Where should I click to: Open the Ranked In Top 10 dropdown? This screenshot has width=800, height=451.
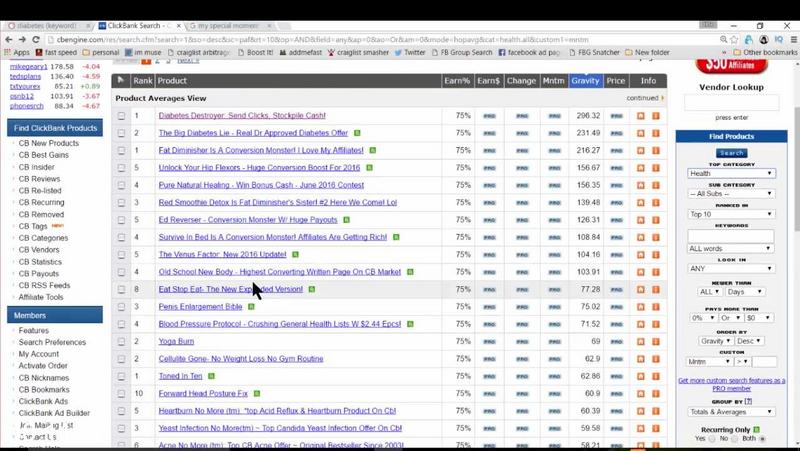tap(731, 214)
